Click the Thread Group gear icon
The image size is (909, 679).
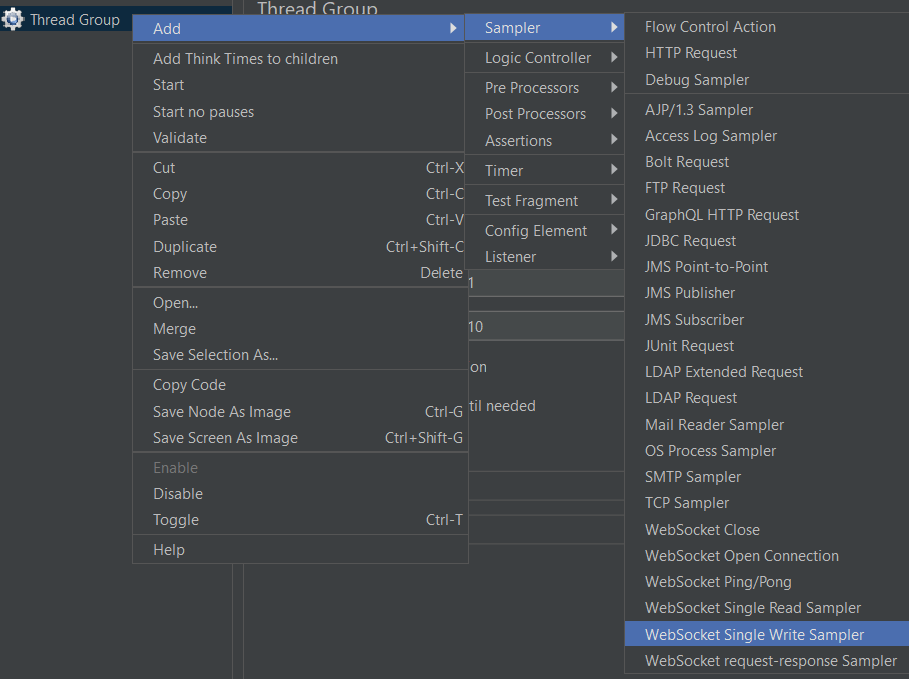13,20
